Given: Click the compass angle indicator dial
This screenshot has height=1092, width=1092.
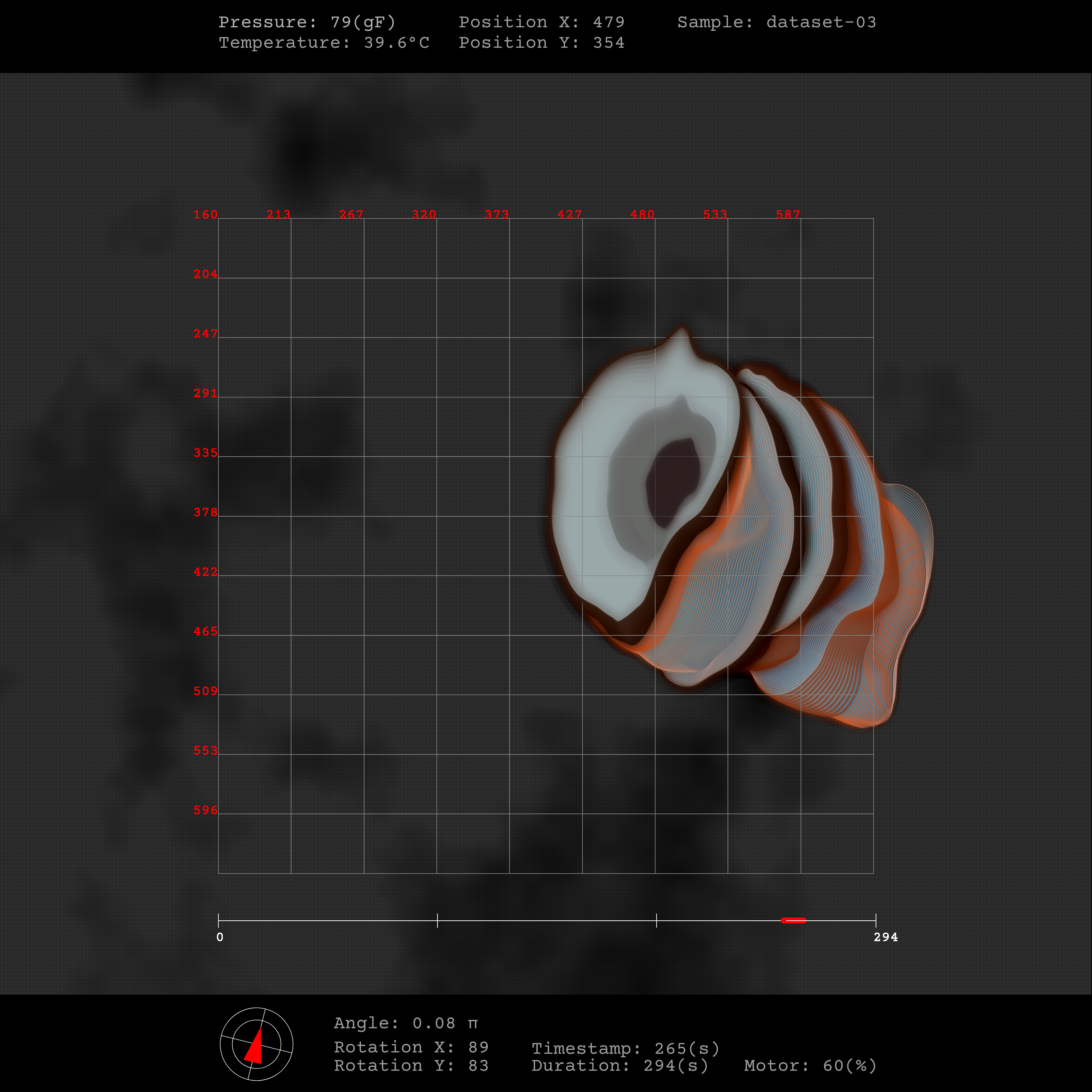Looking at the screenshot, I should click(x=256, y=1044).
